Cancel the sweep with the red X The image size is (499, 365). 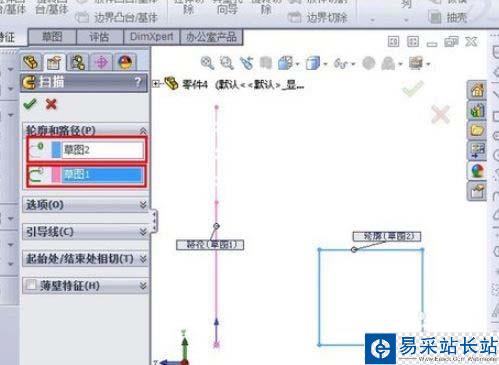51,104
